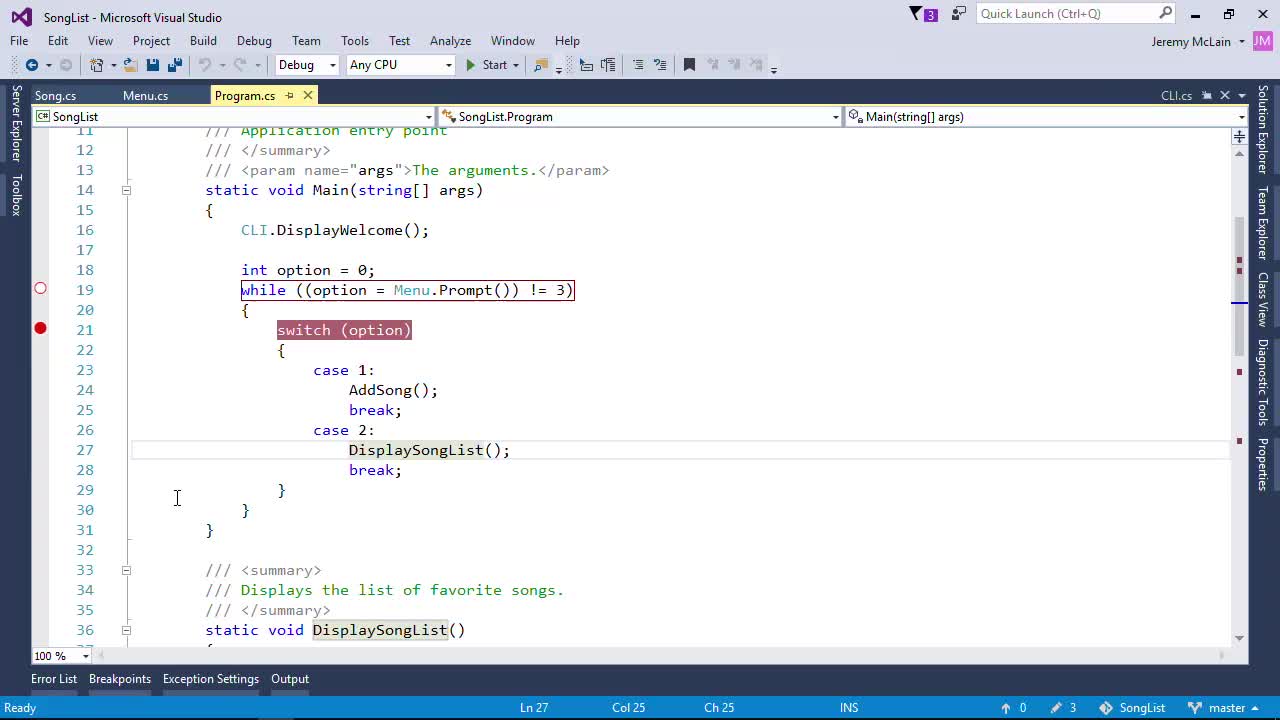Open the SongList project scope dropdown
This screenshot has width=1280, height=720.
tap(234, 117)
